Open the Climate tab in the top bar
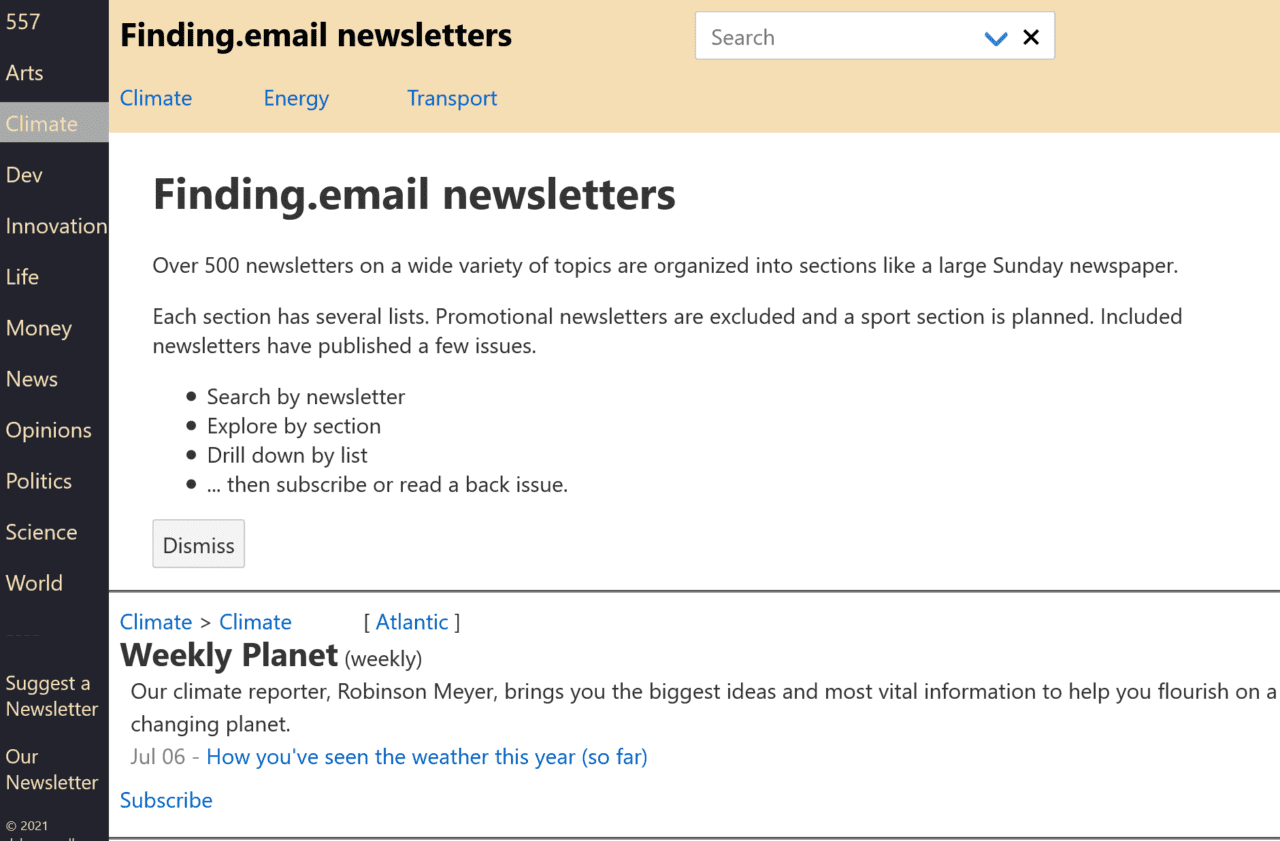 point(156,98)
